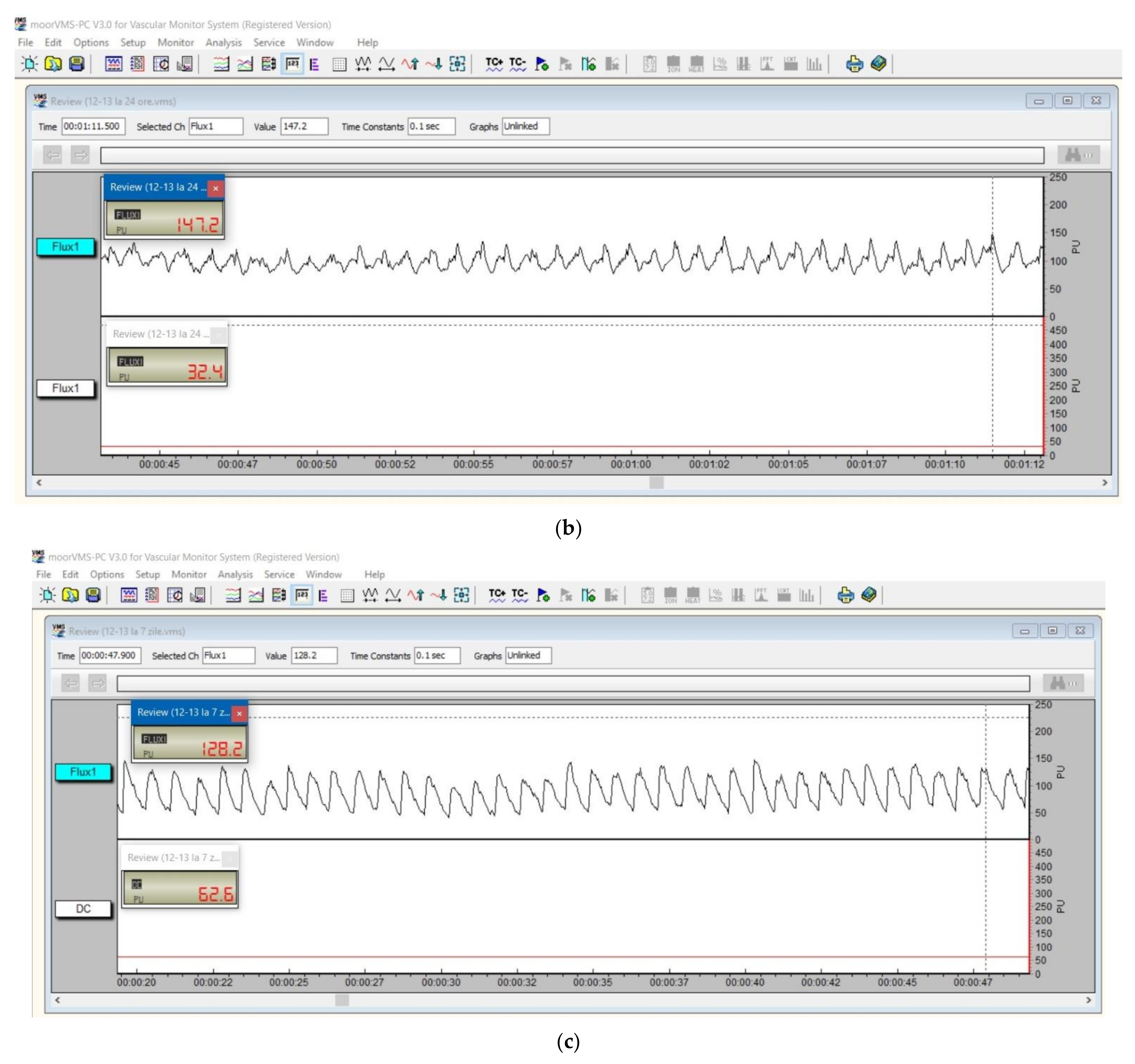Click save disk icon in 24 ore toolbar
Viewport: 1135px width, 1064px height.
77,63
